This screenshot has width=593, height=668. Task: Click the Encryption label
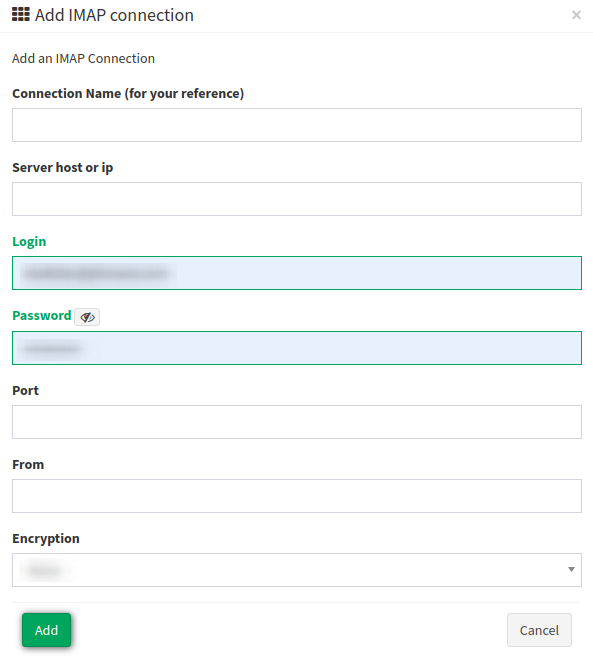point(46,538)
